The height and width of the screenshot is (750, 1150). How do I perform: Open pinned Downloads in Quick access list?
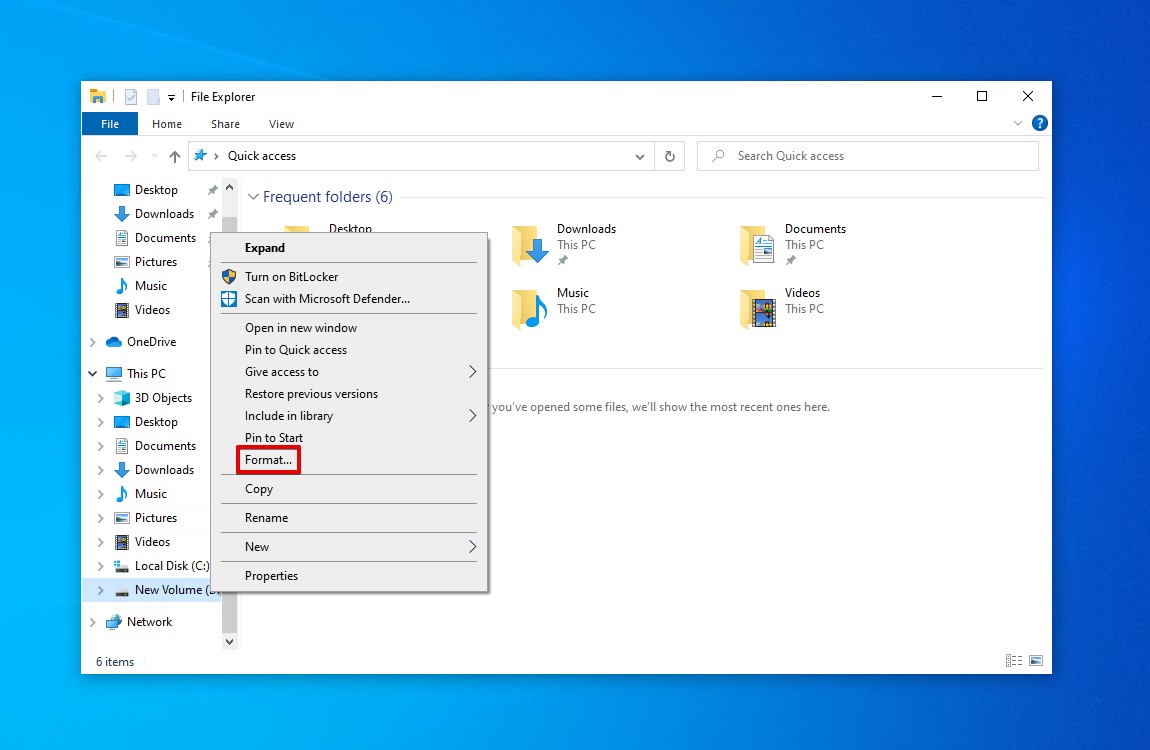coord(154,213)
